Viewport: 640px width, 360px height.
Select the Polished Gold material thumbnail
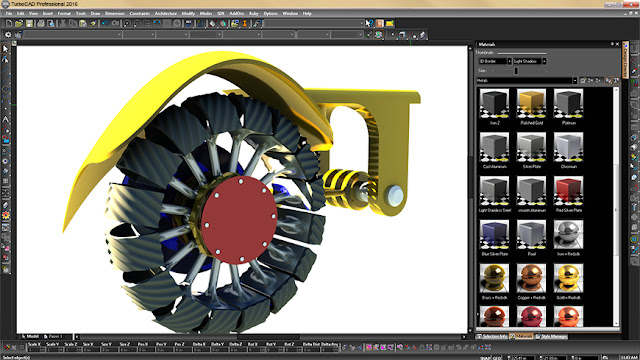531,107
